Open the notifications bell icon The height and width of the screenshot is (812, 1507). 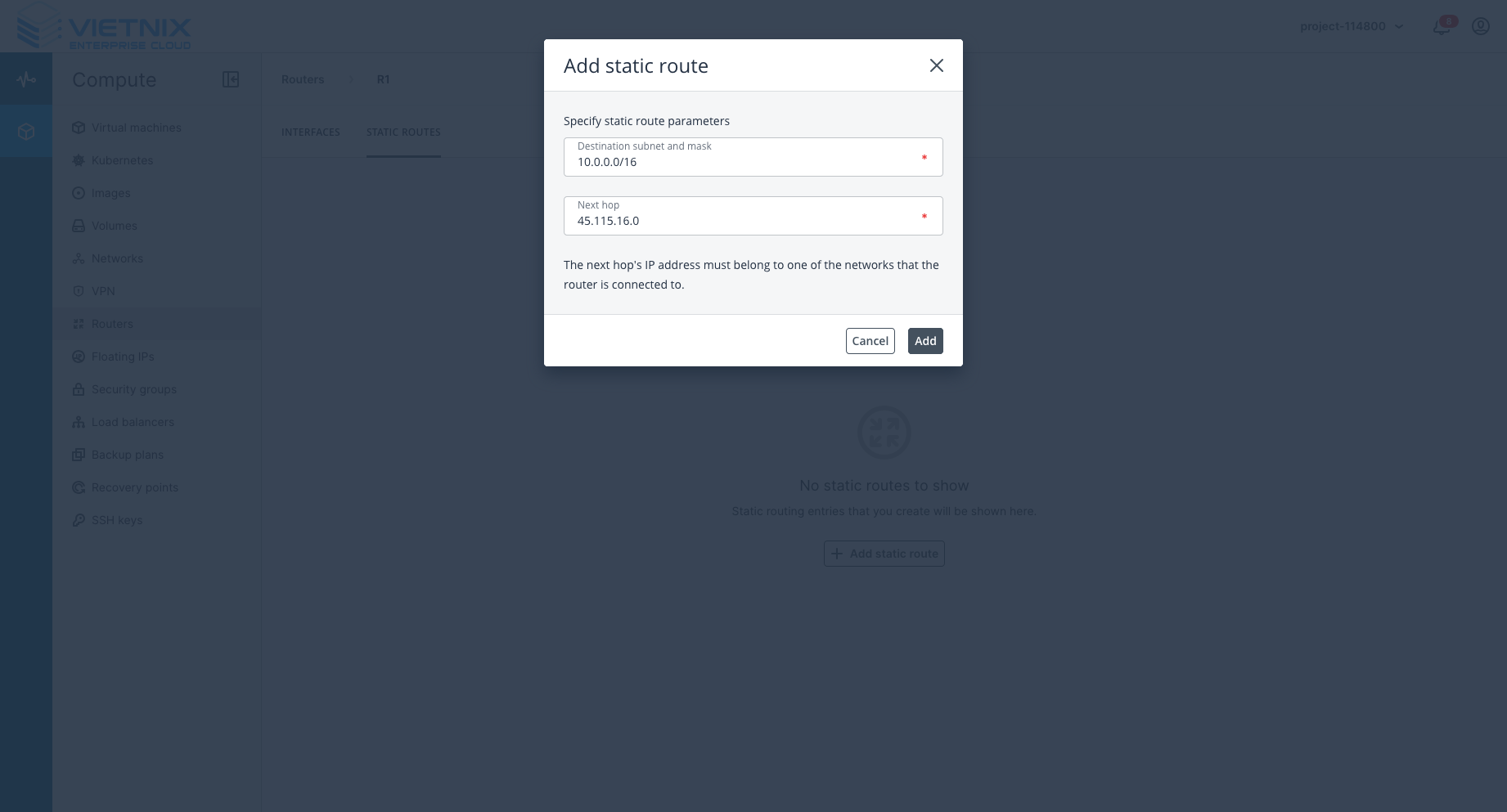pyautogui.click(x=1442, y=26)
